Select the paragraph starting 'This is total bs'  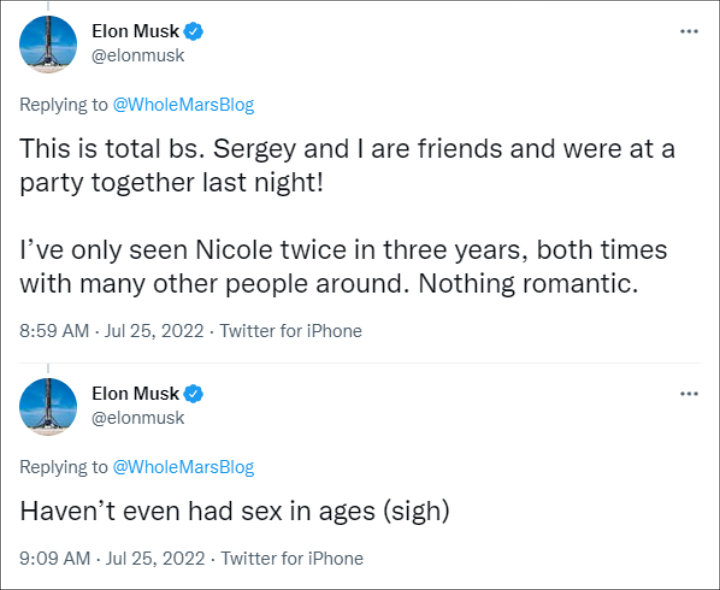click(347, 165)
